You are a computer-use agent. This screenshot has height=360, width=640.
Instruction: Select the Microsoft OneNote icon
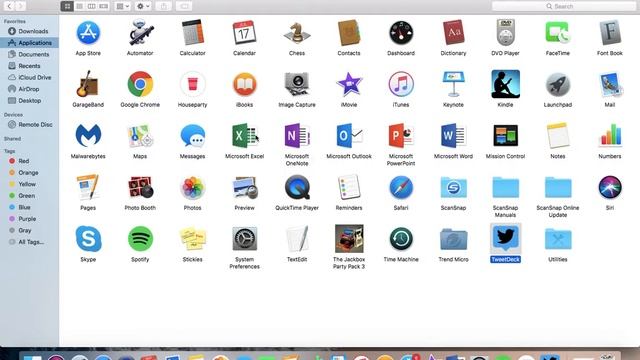point(297,136)
